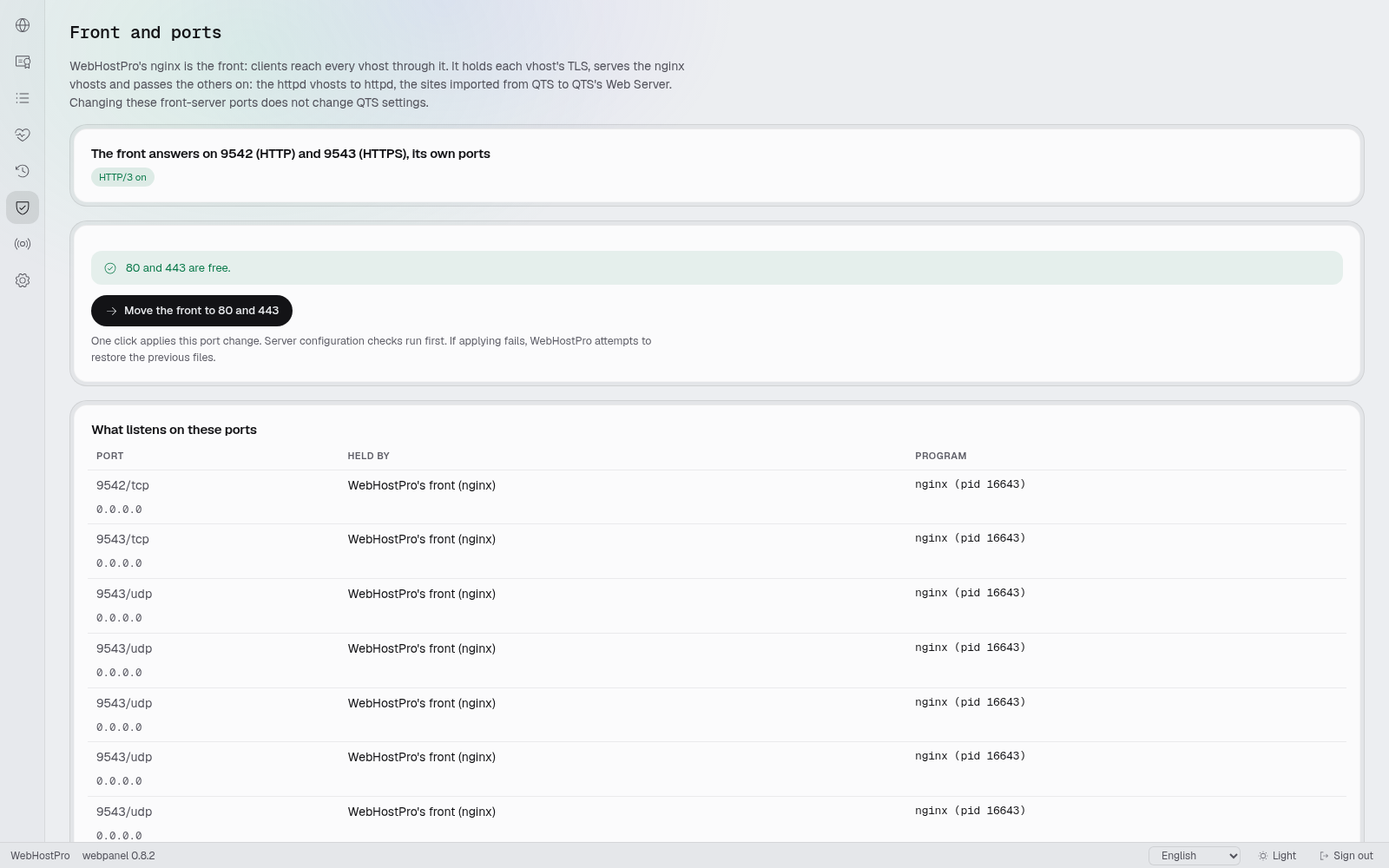
Task: Click WebHostPro's front (nginx) in 9543/tcp row
Action: pyautogui.click(x=422, y=539)
